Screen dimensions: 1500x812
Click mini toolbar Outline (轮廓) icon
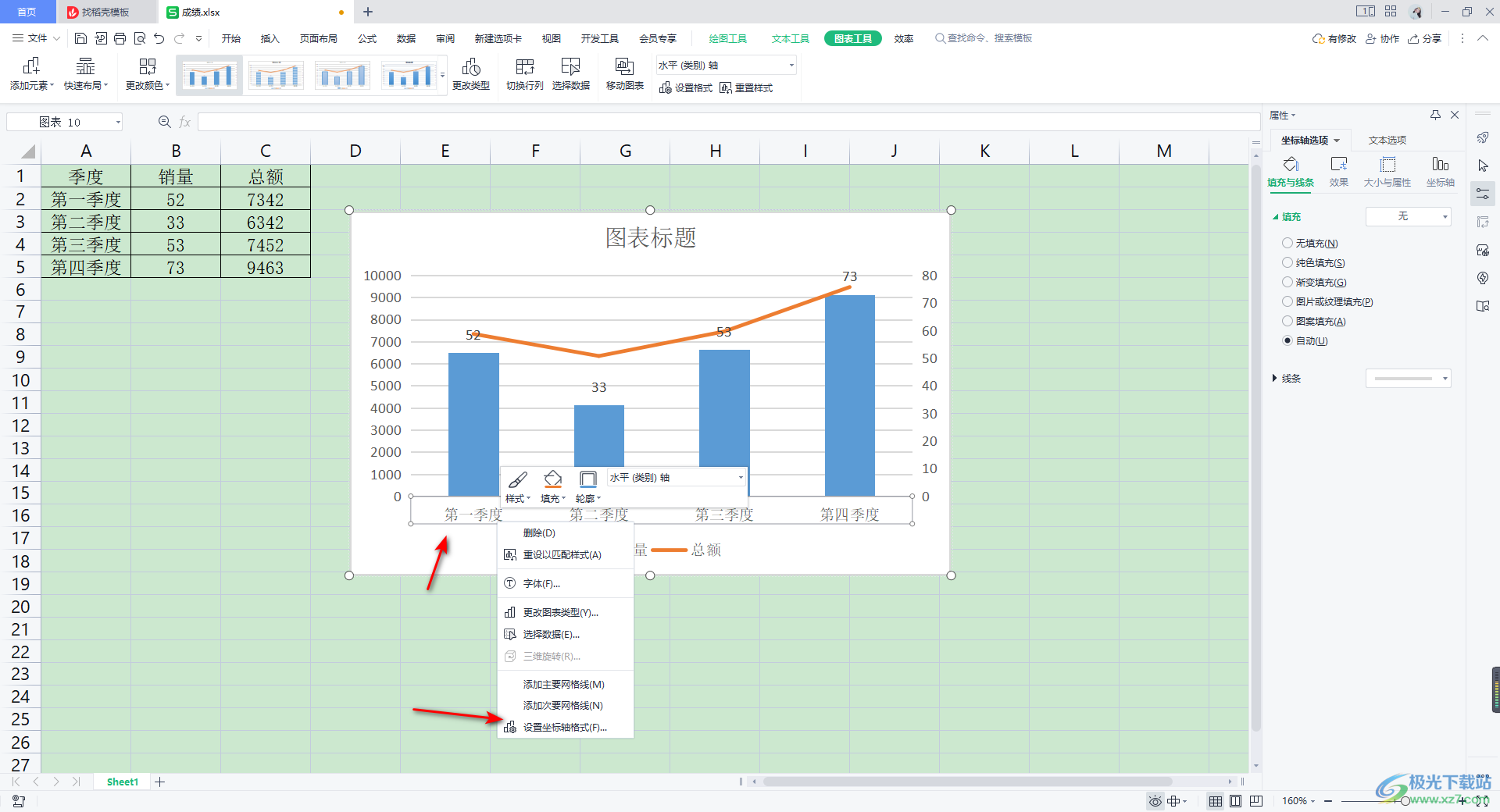(587, 479)
